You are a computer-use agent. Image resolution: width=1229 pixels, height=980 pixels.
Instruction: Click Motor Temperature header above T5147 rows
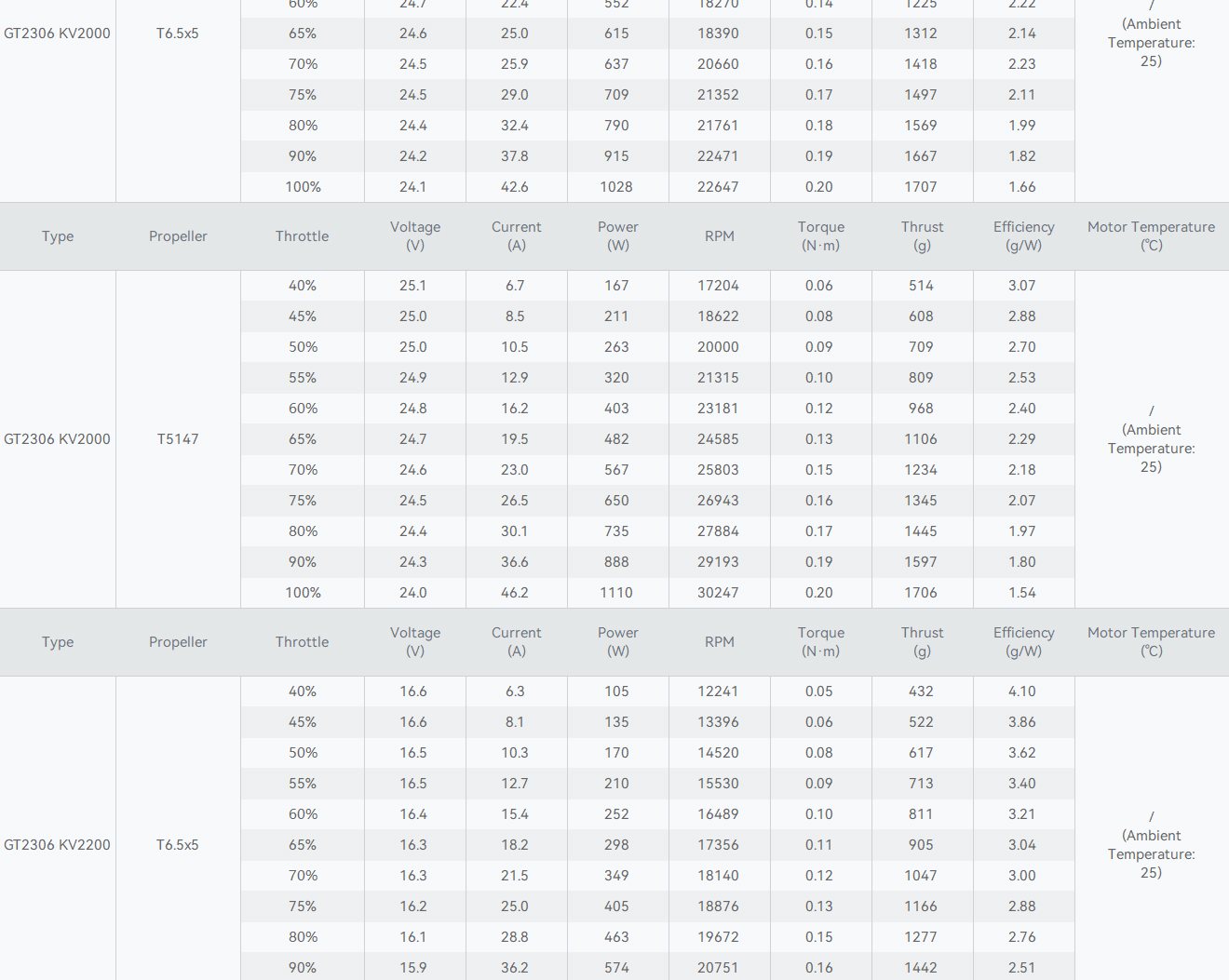click(1151, 236)
